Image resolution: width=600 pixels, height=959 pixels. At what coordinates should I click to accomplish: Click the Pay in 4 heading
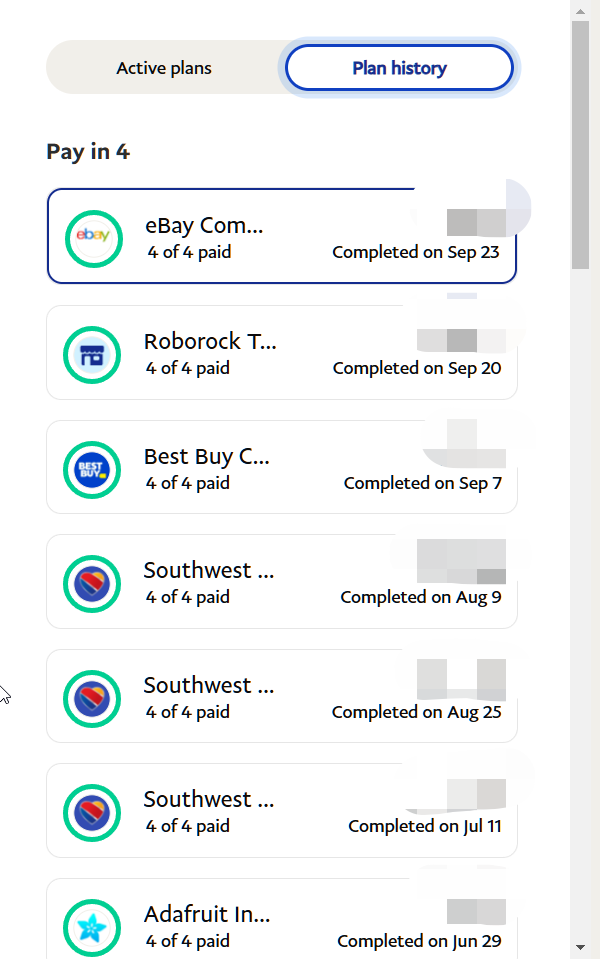(88, 152)
